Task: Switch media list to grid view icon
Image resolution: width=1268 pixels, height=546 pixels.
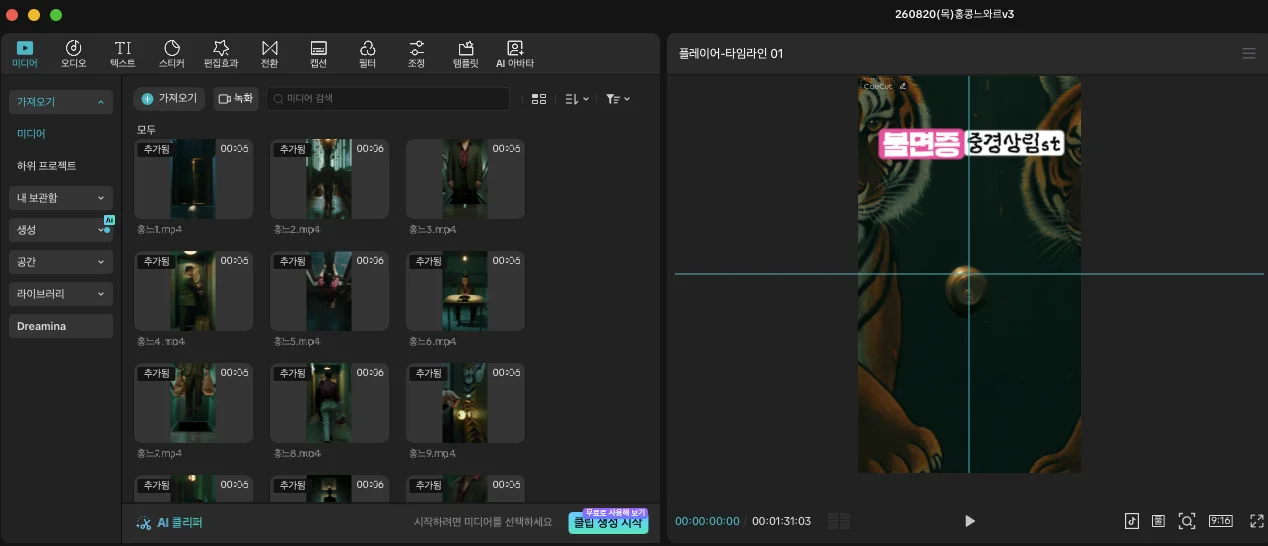Action: [539, 99]
